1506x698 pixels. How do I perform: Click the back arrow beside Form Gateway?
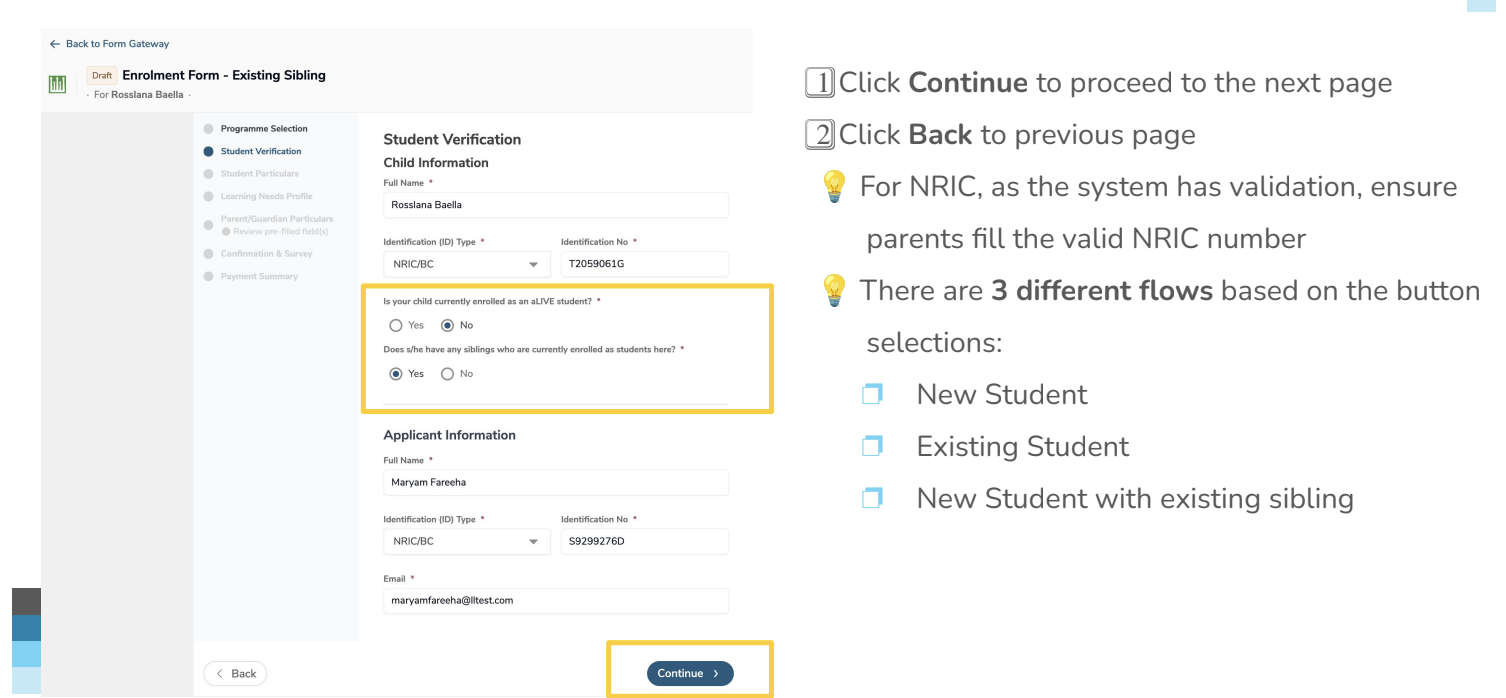click(55, 44)
